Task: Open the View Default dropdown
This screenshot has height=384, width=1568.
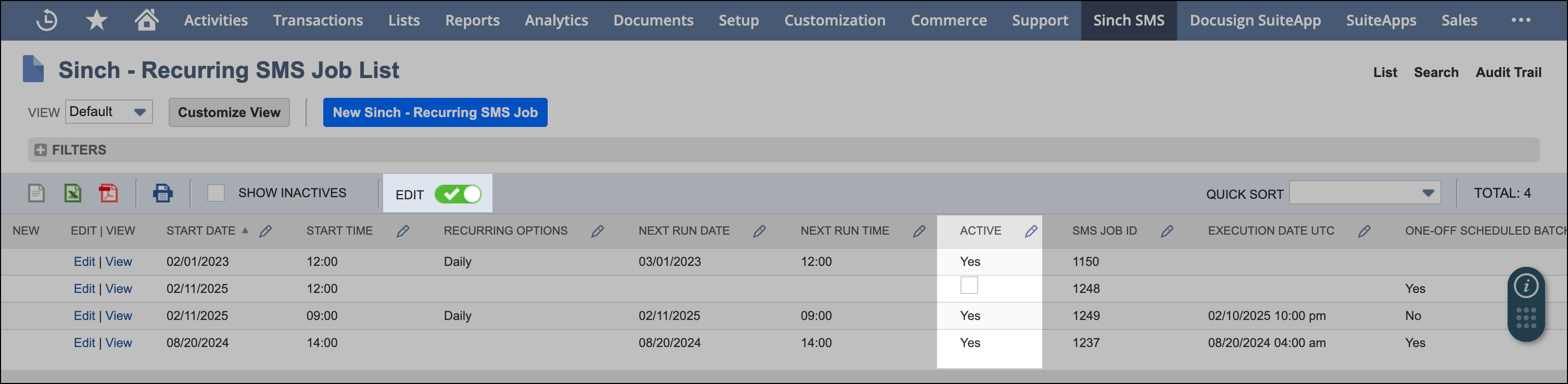Action: [108, 112]
